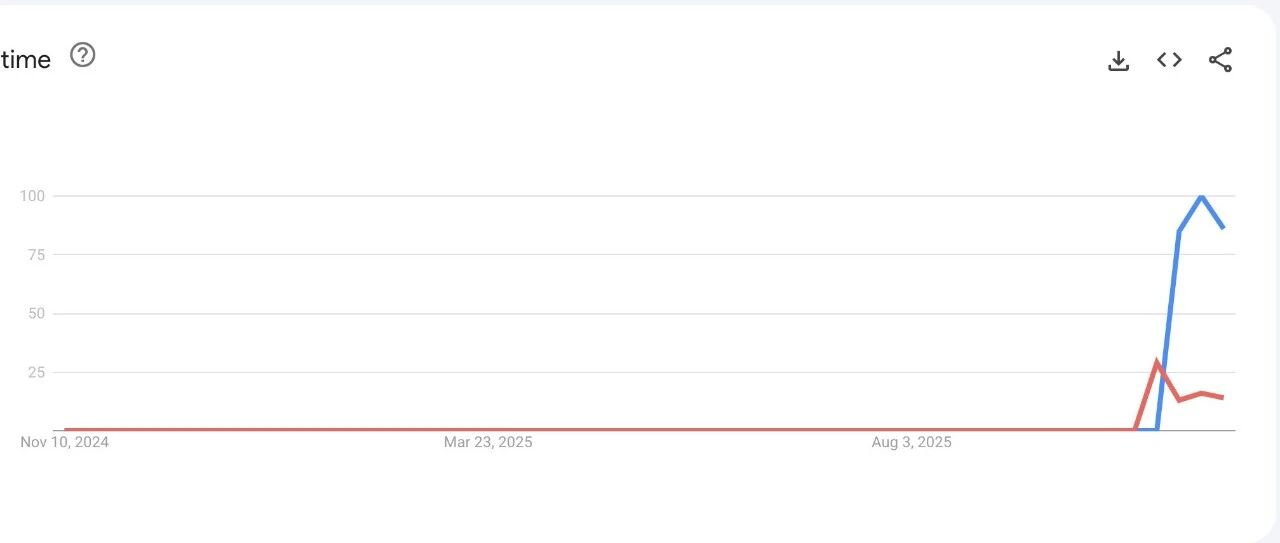The height and width of the screenshot is (543, 1280).
Task: Select the blue line's peak at 100
Action: click(1201, 196)
